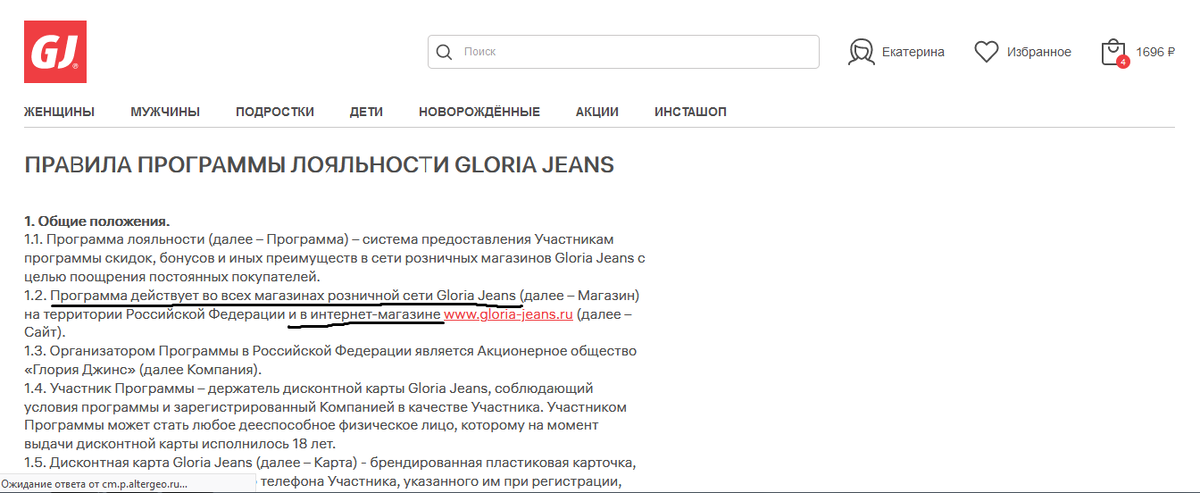
Task: Click the search magnifier icon
Action: click(x=445, y=51)
